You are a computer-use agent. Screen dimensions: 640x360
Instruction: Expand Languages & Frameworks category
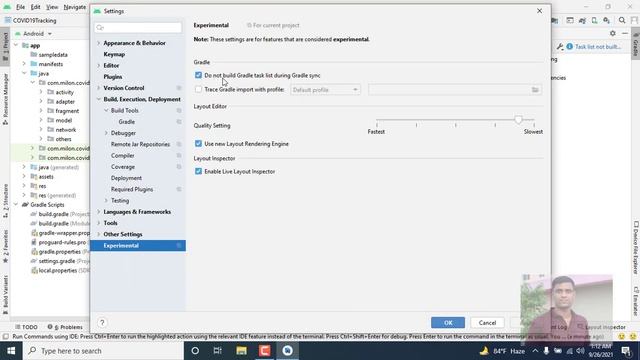(99, 212)
